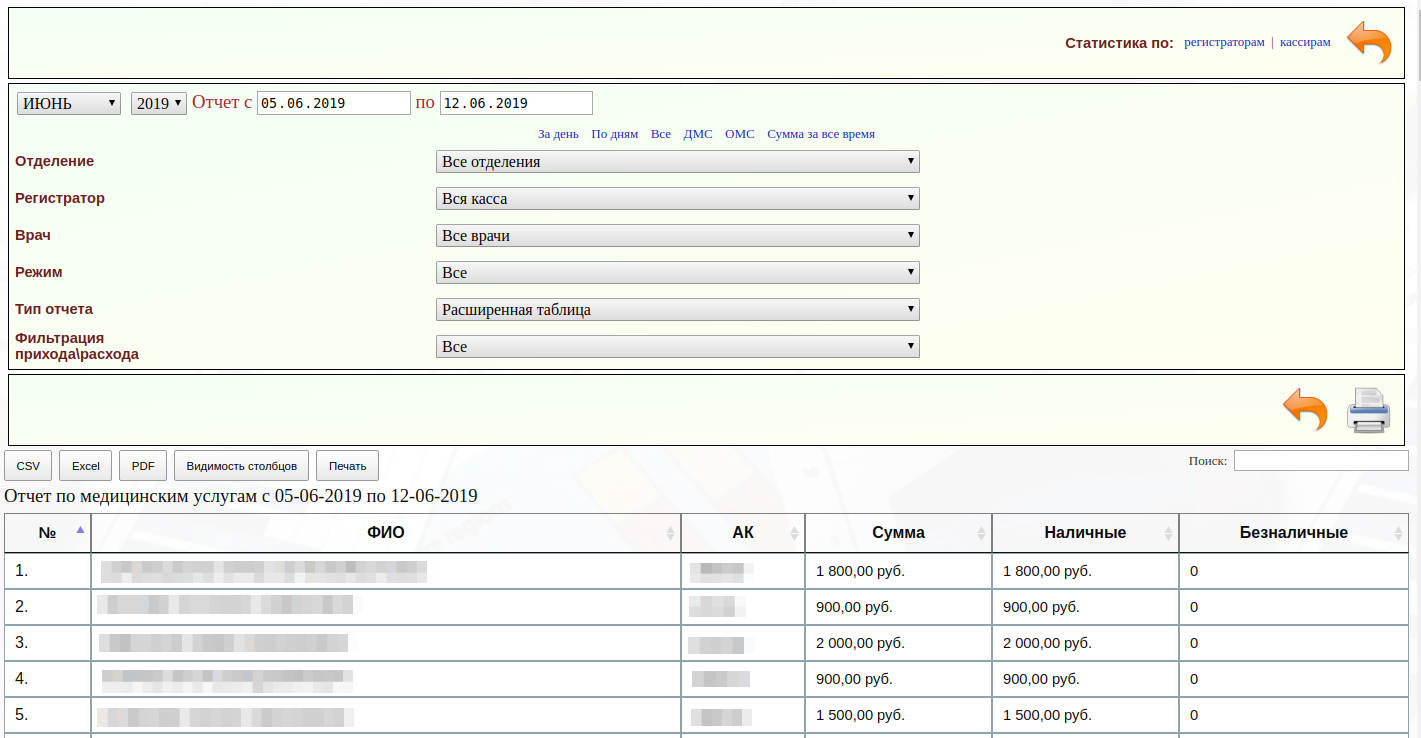Sort the table by the Сумма column
Screen dimensions: 1421x738
897,533
